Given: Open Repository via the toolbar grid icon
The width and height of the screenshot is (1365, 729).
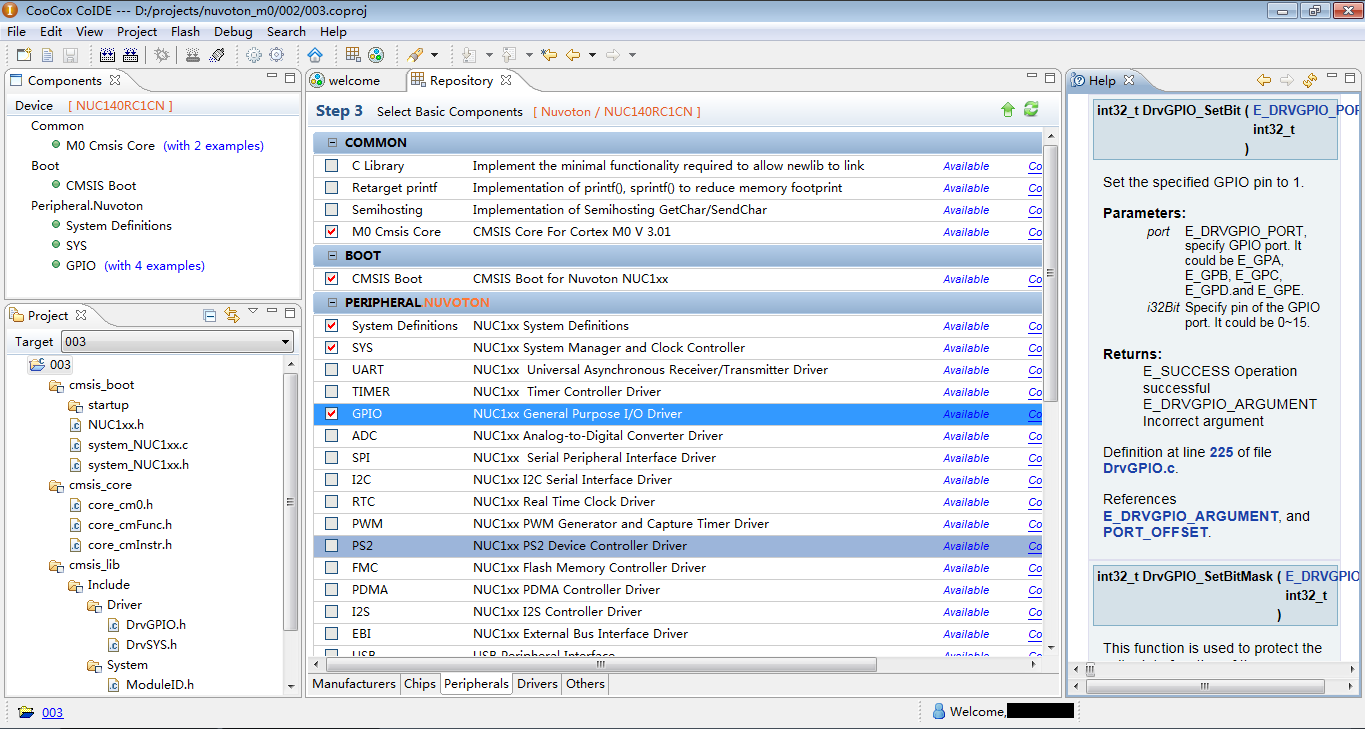Looking at the screenshot, I should tap(353, 55).
